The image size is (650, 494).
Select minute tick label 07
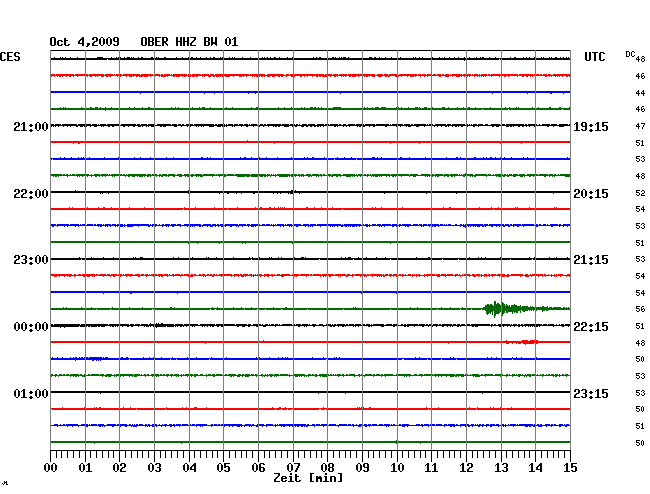pyautogui.click(x=293, y=468)
